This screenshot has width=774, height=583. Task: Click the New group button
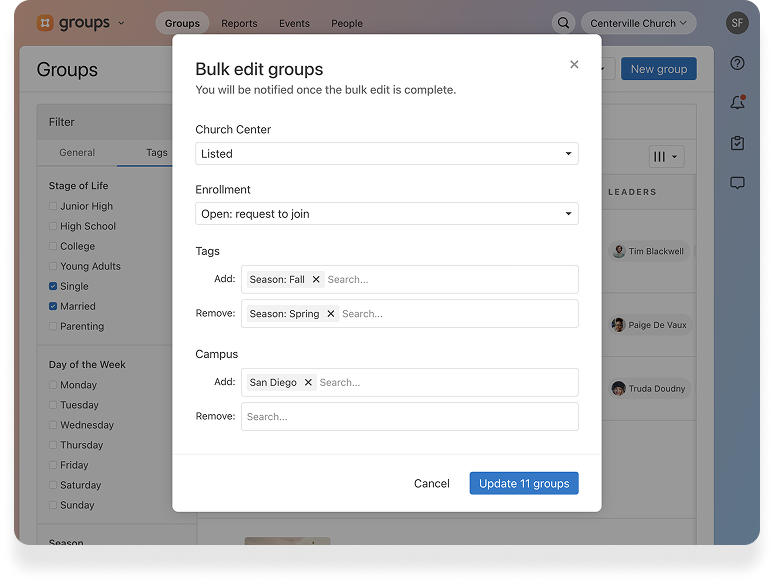(658, 69)
